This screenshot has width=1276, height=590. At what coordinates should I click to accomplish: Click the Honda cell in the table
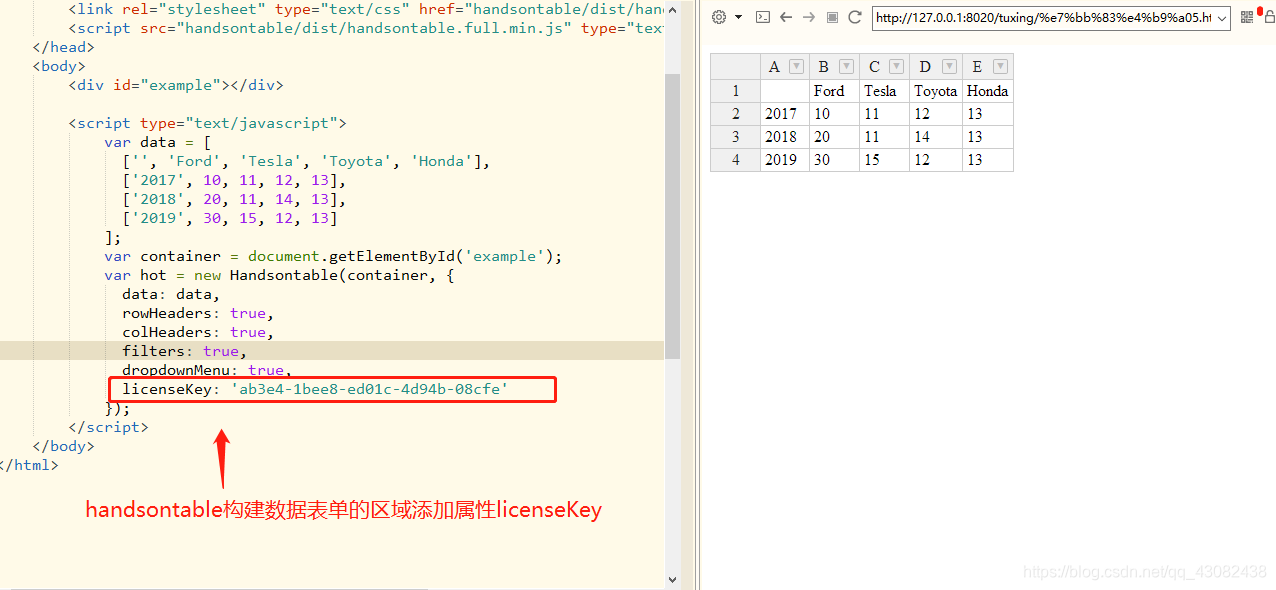click(x=988, y=91)
